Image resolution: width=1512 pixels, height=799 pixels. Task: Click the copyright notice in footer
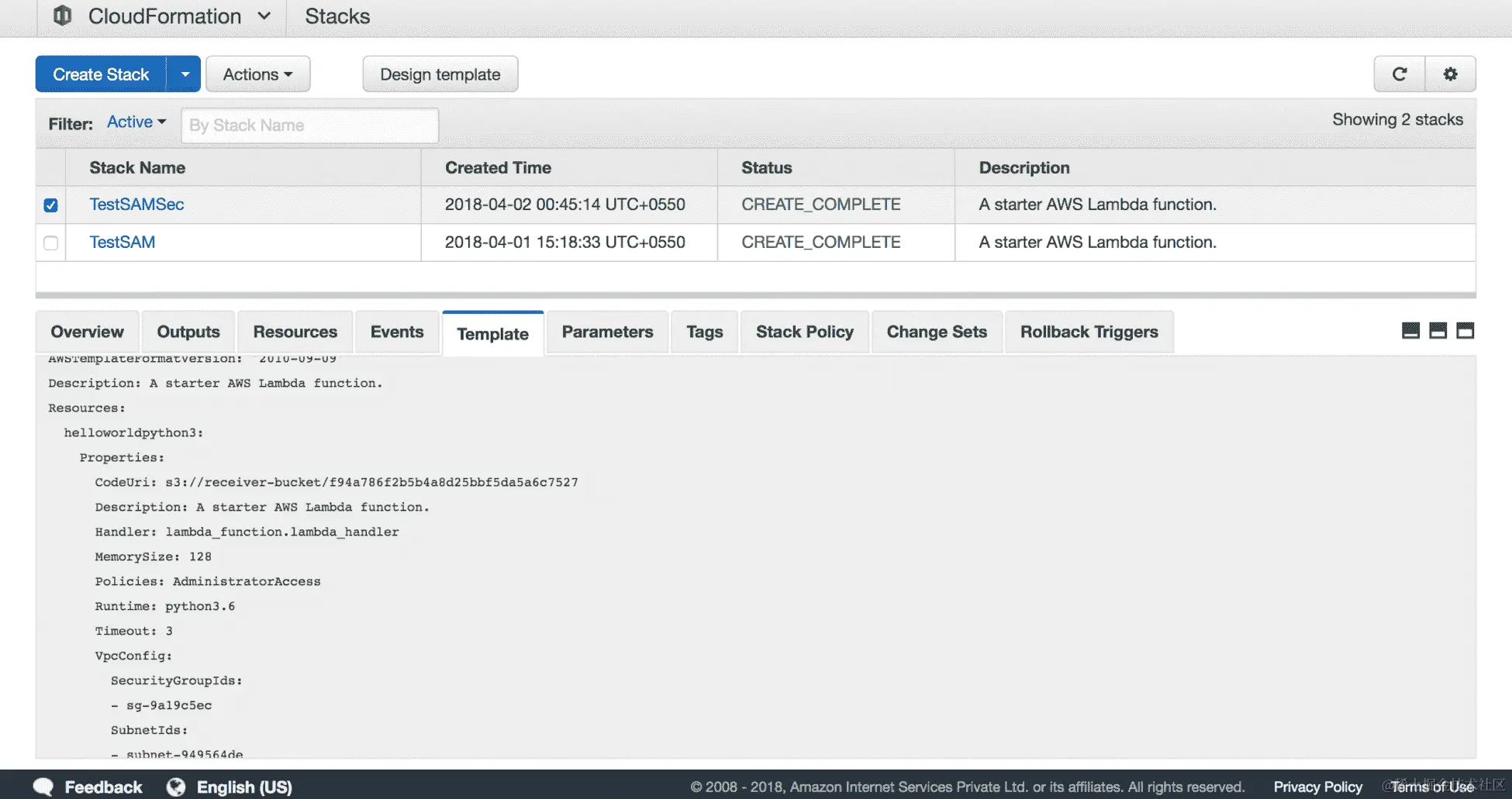point(968,787)
